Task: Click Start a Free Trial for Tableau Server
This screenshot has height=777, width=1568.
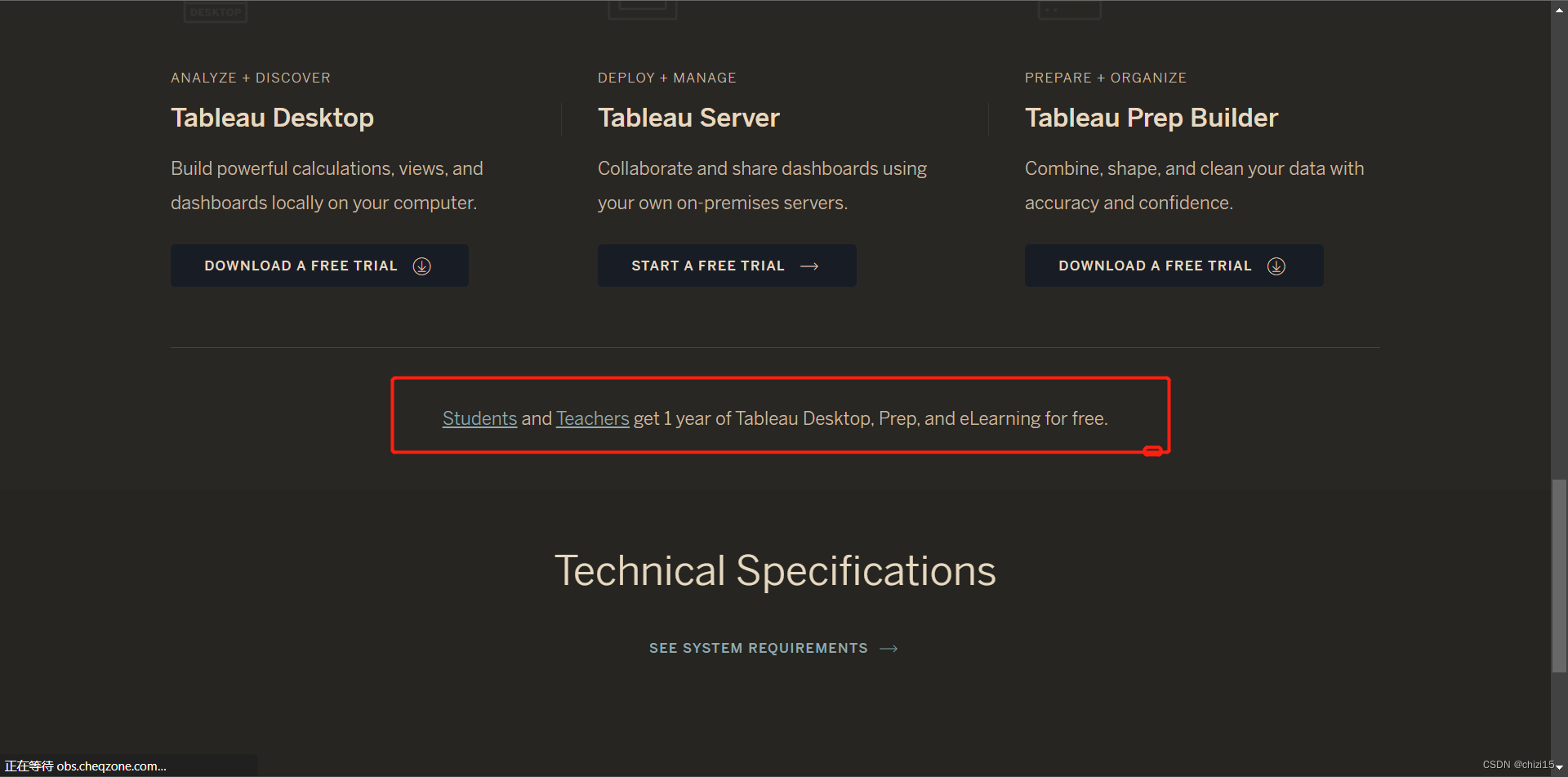Action: 727,266
